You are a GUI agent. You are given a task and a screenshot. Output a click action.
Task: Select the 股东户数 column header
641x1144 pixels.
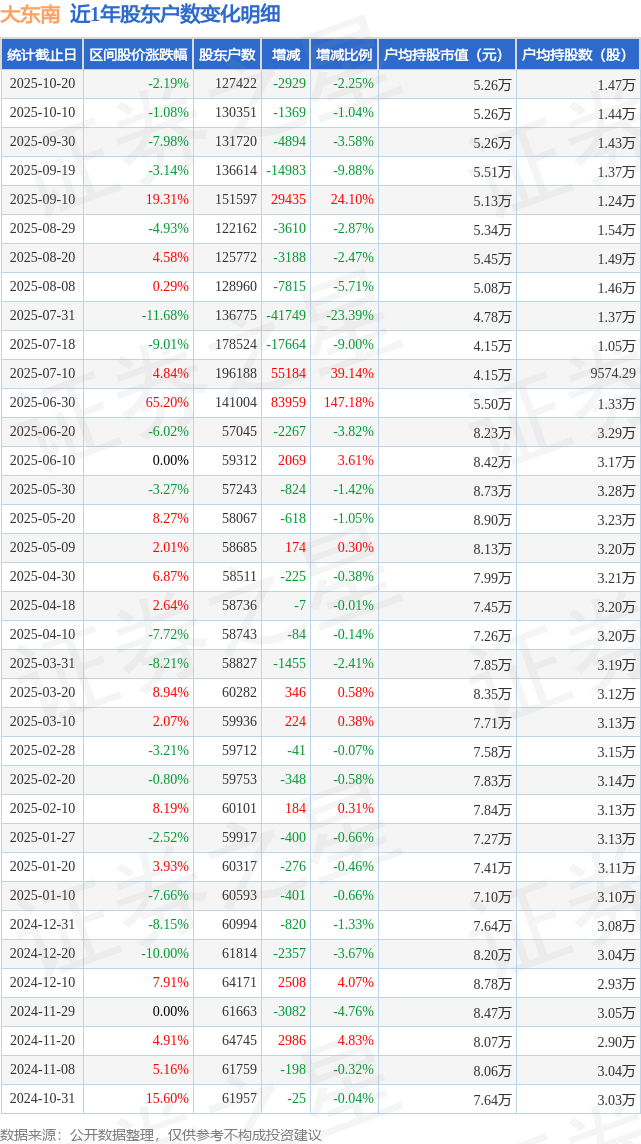tap(227, 55)
